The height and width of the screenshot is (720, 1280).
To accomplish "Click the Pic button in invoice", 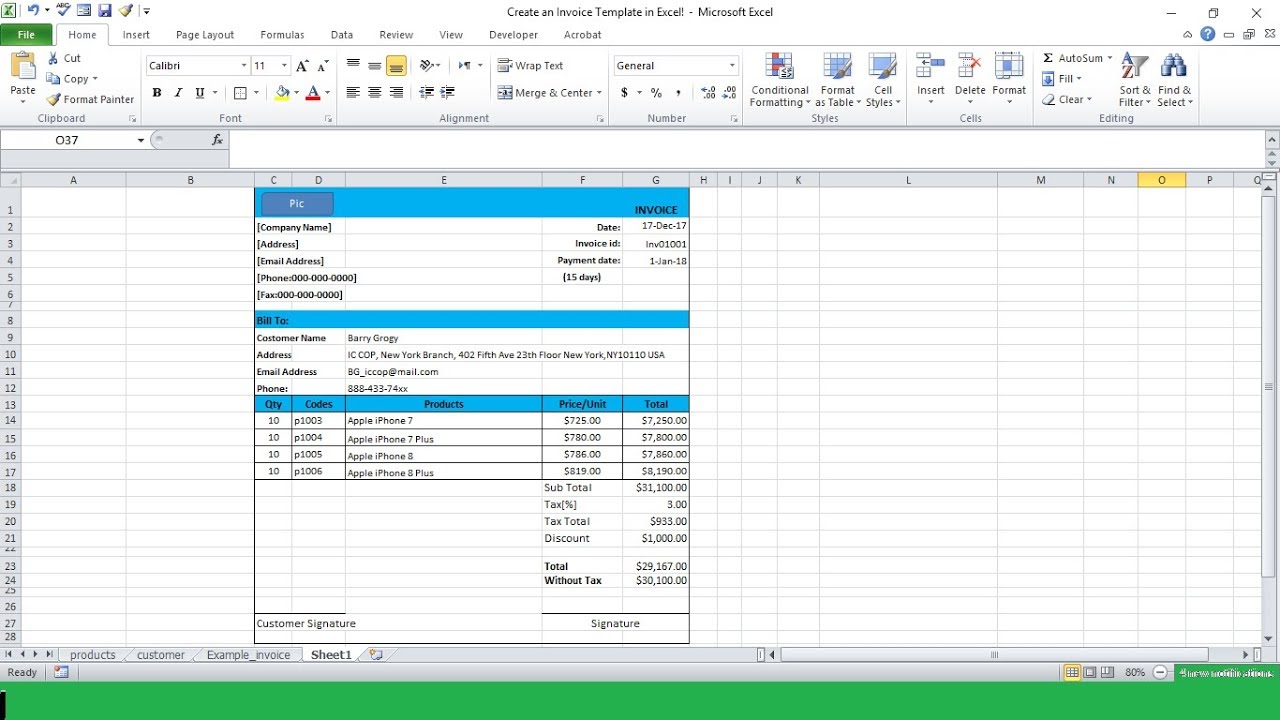I will [x=297, y=203].
